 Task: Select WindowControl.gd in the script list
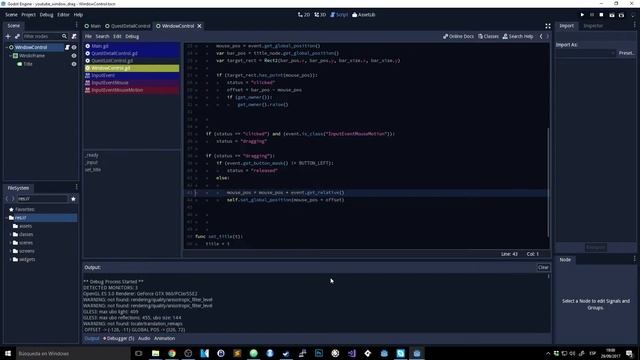point(132,68)
